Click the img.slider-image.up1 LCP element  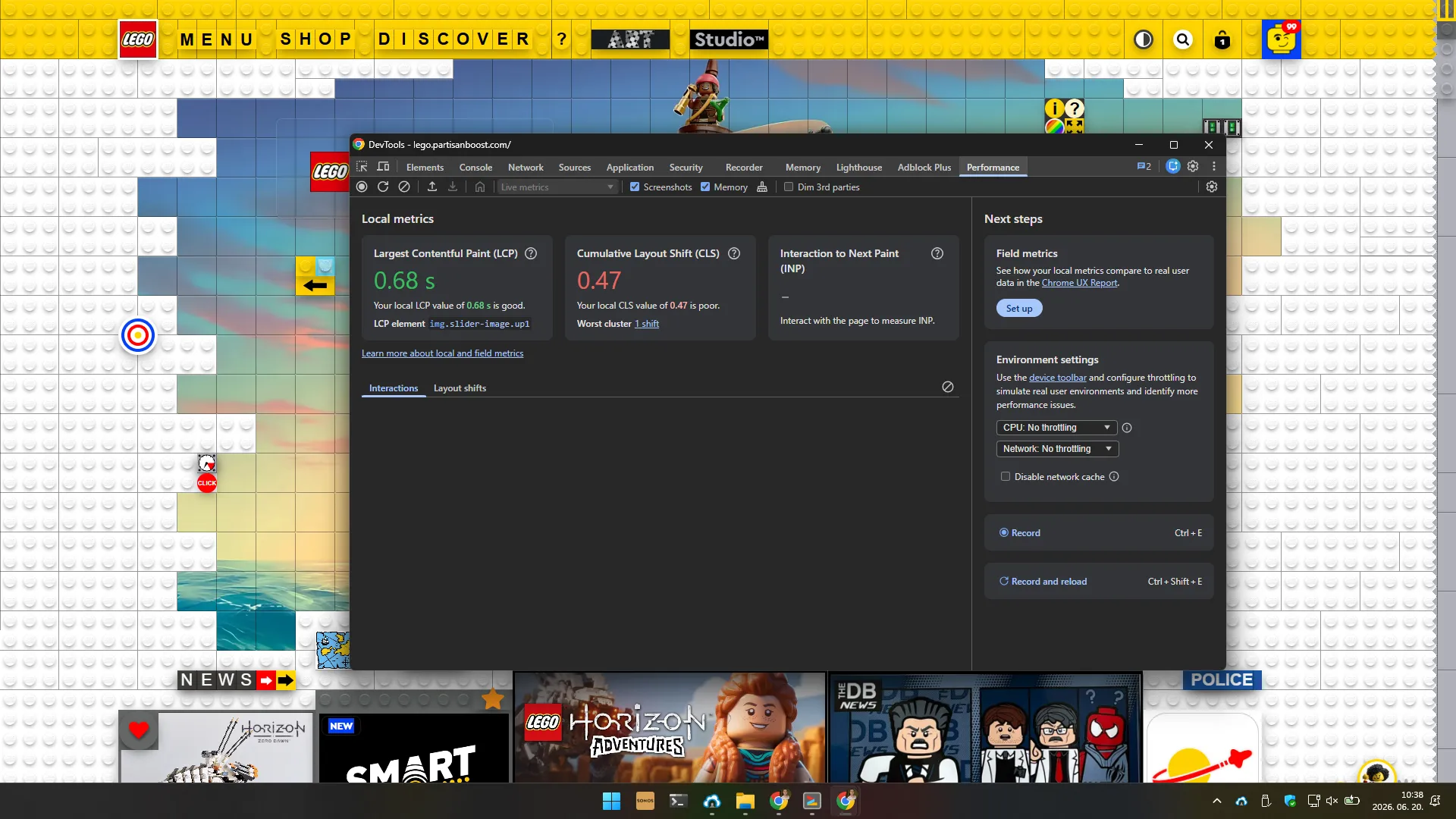pyautogui.click(x=479, y=324)
